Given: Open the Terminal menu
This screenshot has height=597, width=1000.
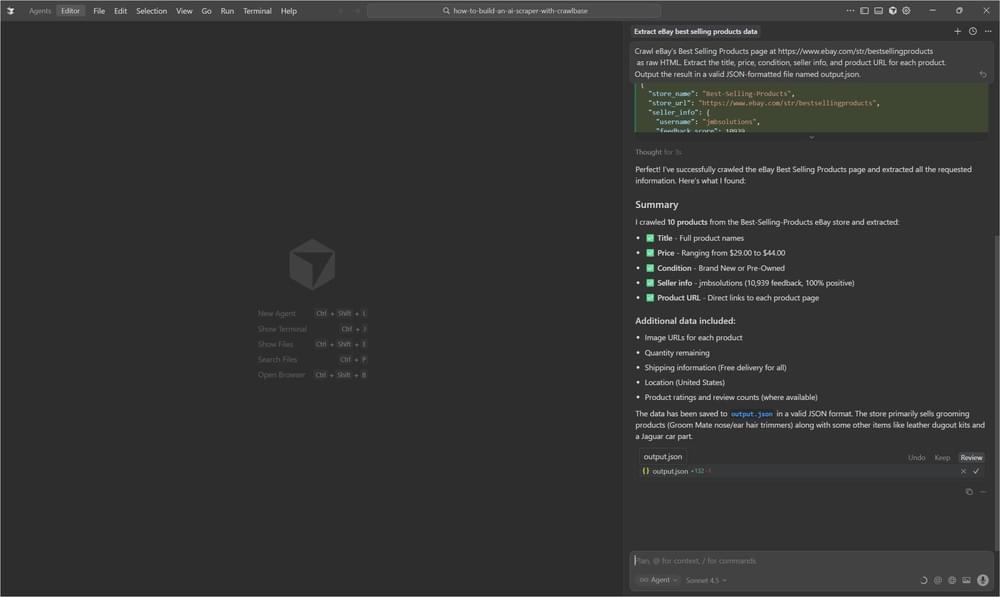Looking at the screenshot, I should coord(257,11).
